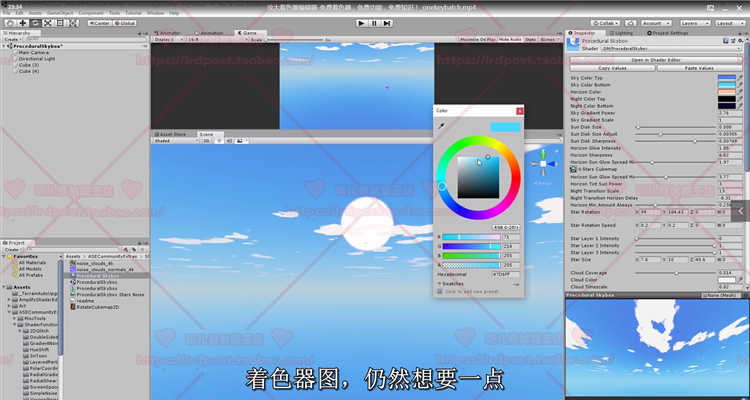Use eyedropper beside Horizon Color
The width and height of the screenshot is (750, 400).
click(x=740, y=91)
